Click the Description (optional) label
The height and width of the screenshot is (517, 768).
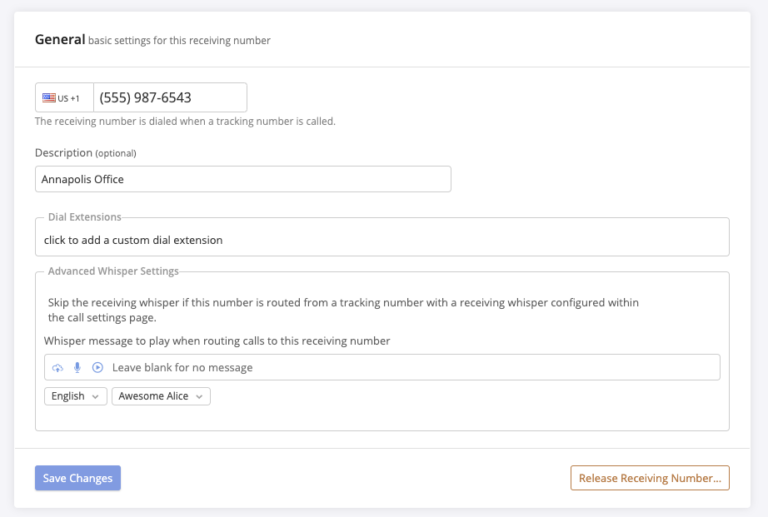pos(85,153)
